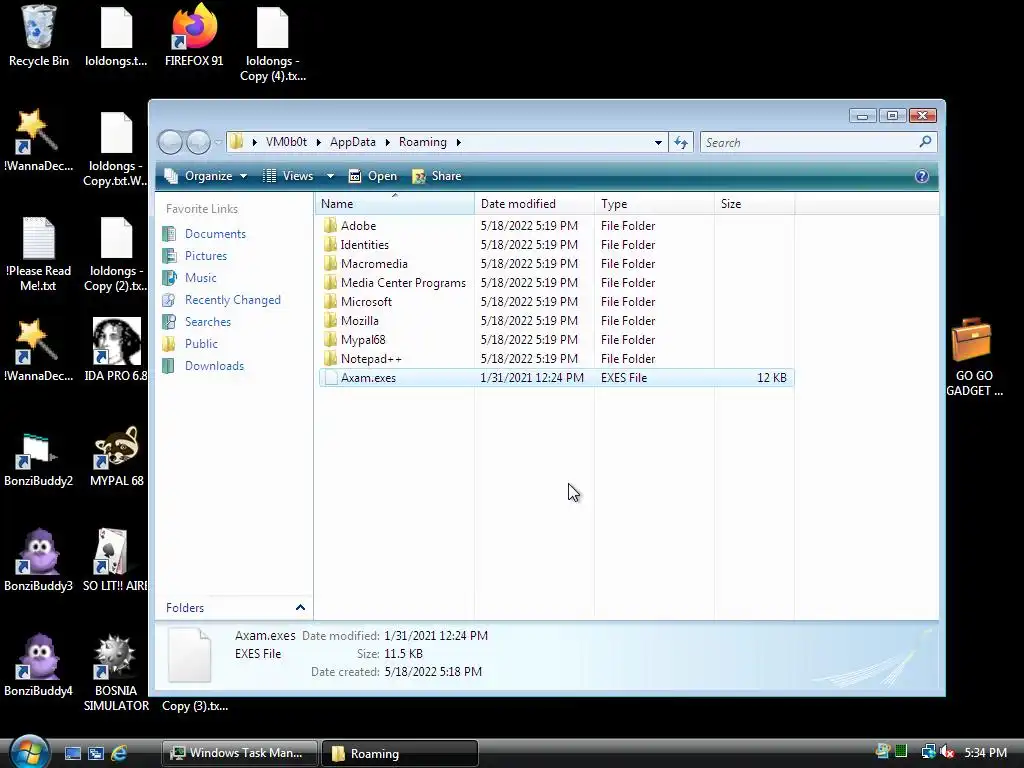This screenshot has height=768, width=1024.
Task: Click the Explorer Forward arrow button
Action: [x=199, y=142]
